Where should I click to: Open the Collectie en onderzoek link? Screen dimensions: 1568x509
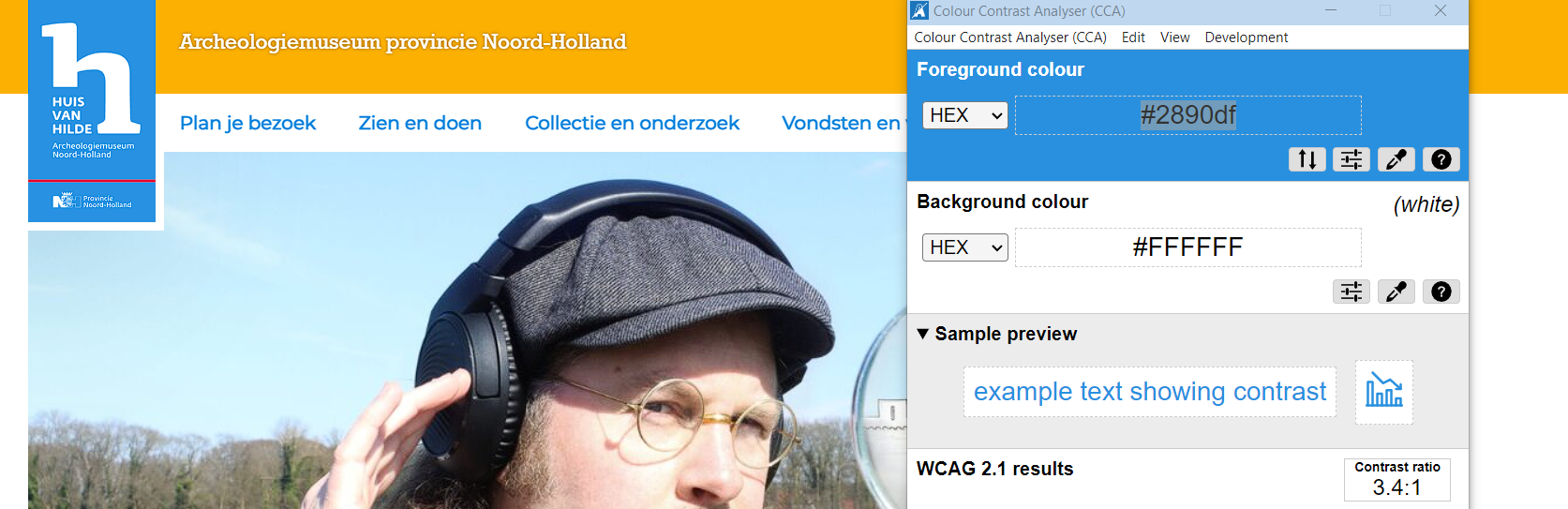[632, 123]
